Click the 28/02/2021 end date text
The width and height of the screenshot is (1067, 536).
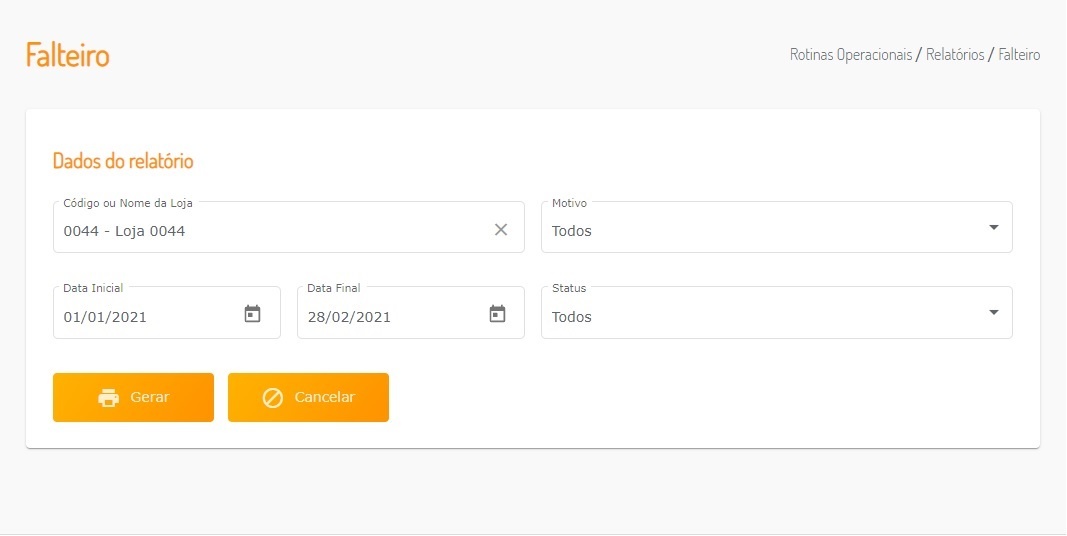pos(349,317)
